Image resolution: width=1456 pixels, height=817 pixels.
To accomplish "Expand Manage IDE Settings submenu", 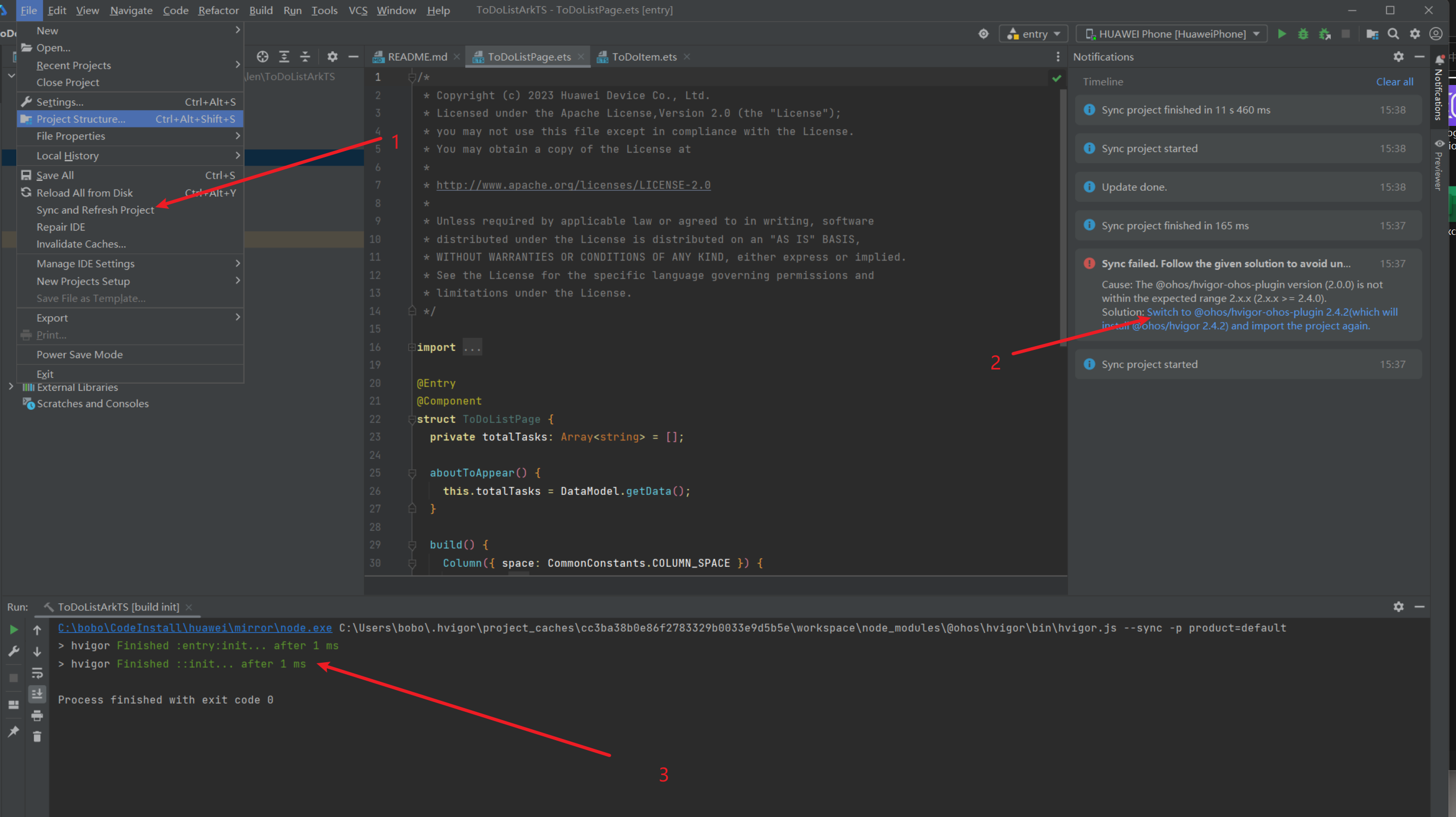I will (x=130, y=263).
